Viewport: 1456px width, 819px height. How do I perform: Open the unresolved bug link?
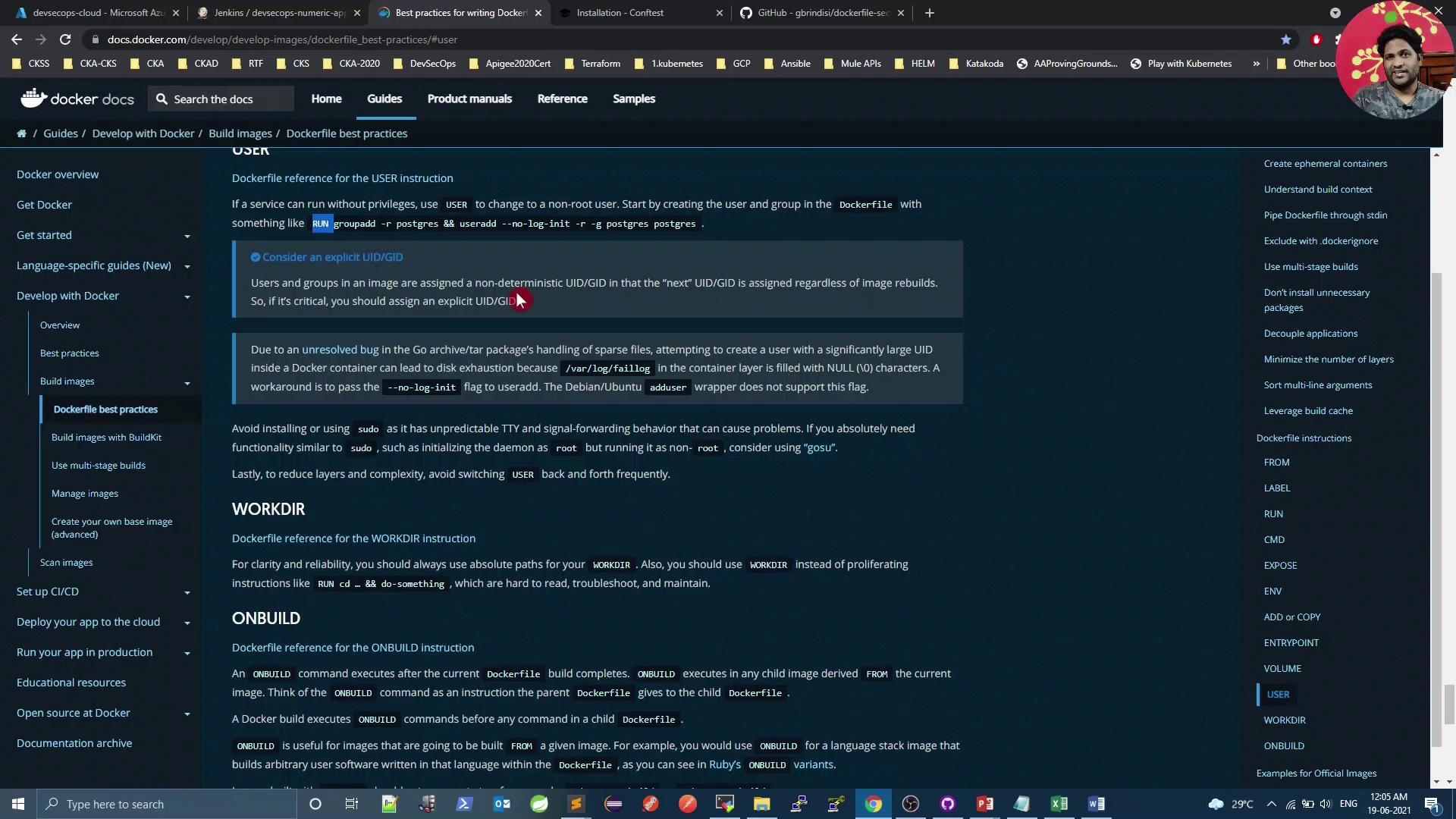click(x=340, y=350)
